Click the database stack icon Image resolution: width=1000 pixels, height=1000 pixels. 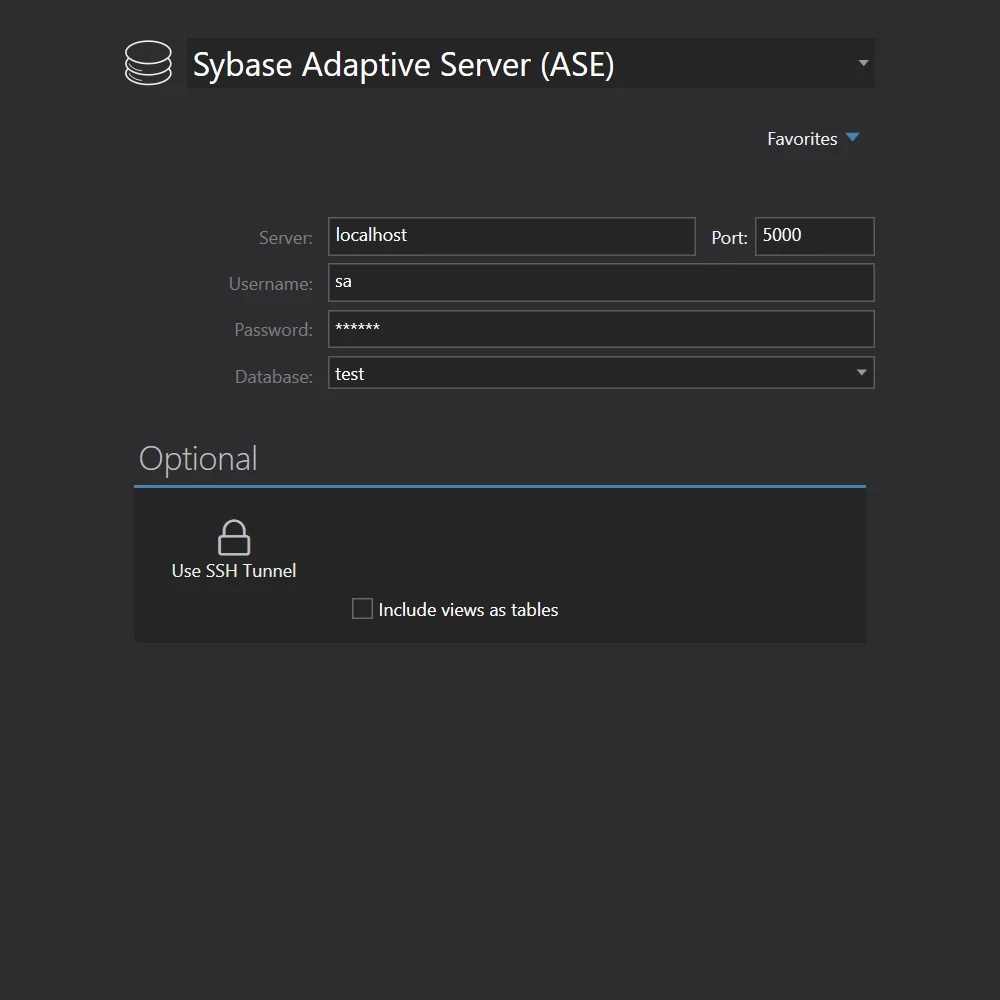(148, 63)
